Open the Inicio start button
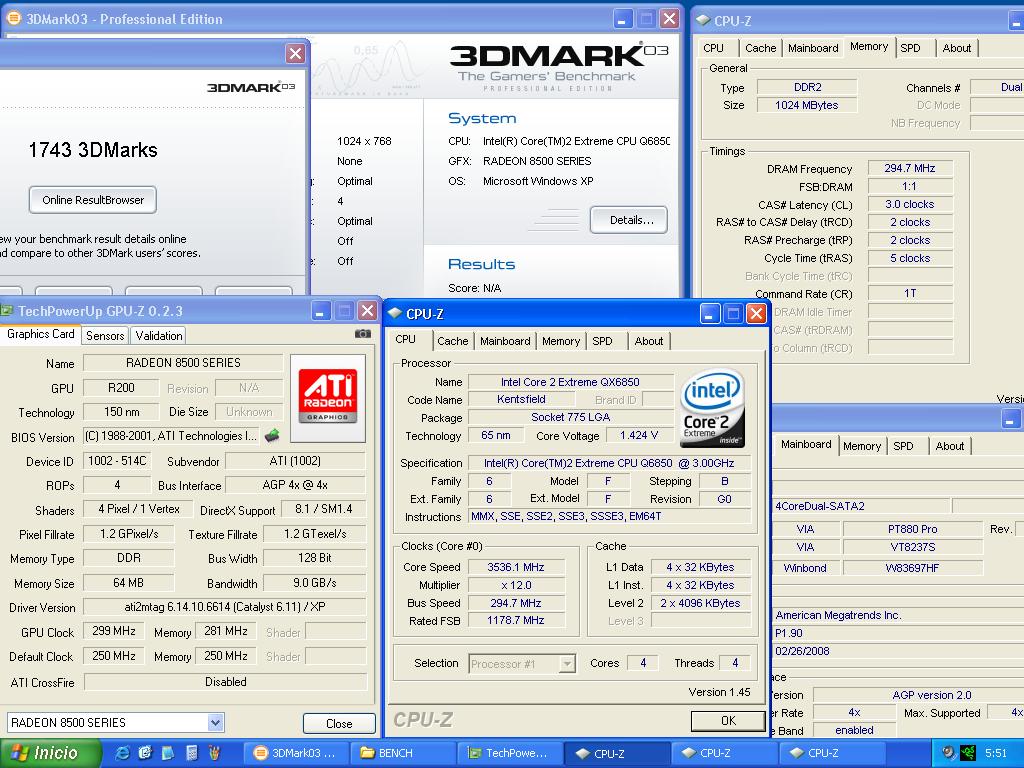This screenshot has width=1024, height=768. 50,753
